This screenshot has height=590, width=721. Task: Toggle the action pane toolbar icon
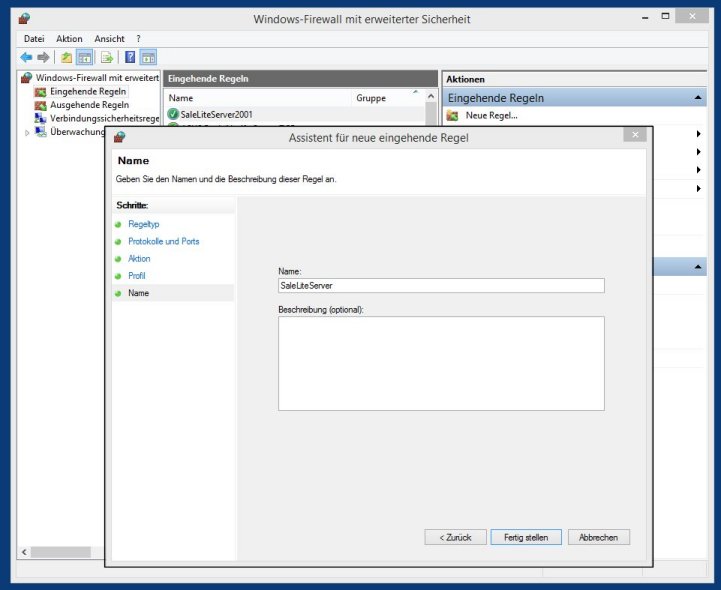coord(148,57)
